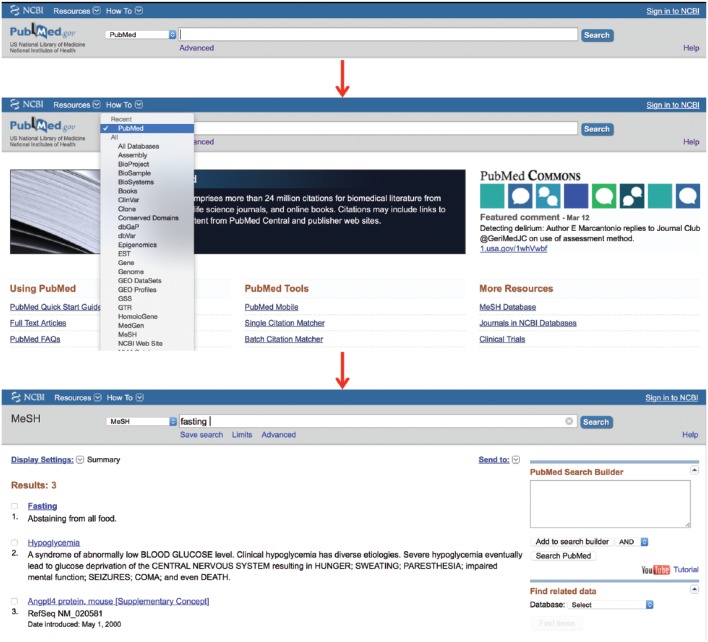Click the PubMed.gov logo in the middle panel
Screen dimensions: 708x642
pos(42,126)
